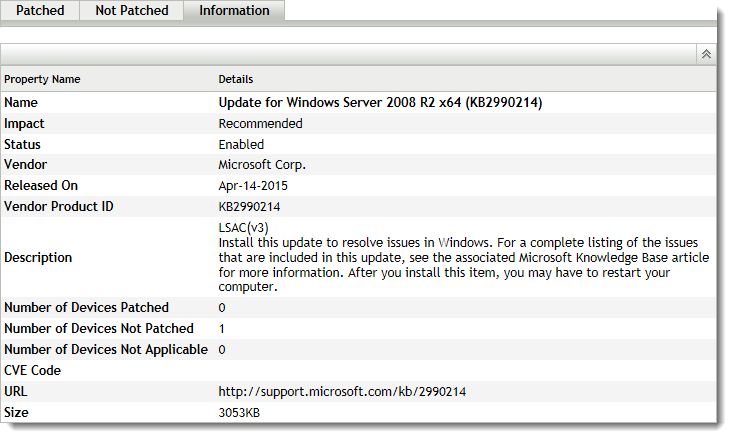Click the Number of Devices Not Applicable label
Screen dimensions: 732x438
[x=105, y=350]
